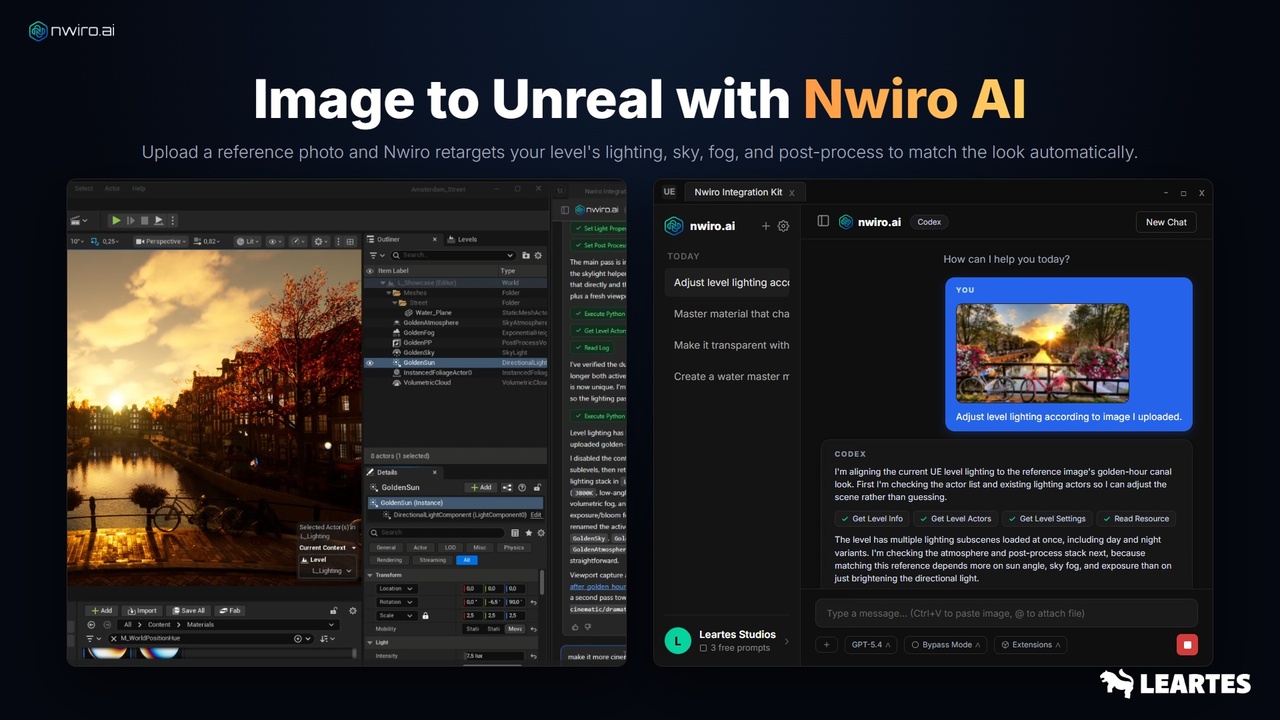
Task: Click red stop generation button
Action: (x=1187, y=645)
